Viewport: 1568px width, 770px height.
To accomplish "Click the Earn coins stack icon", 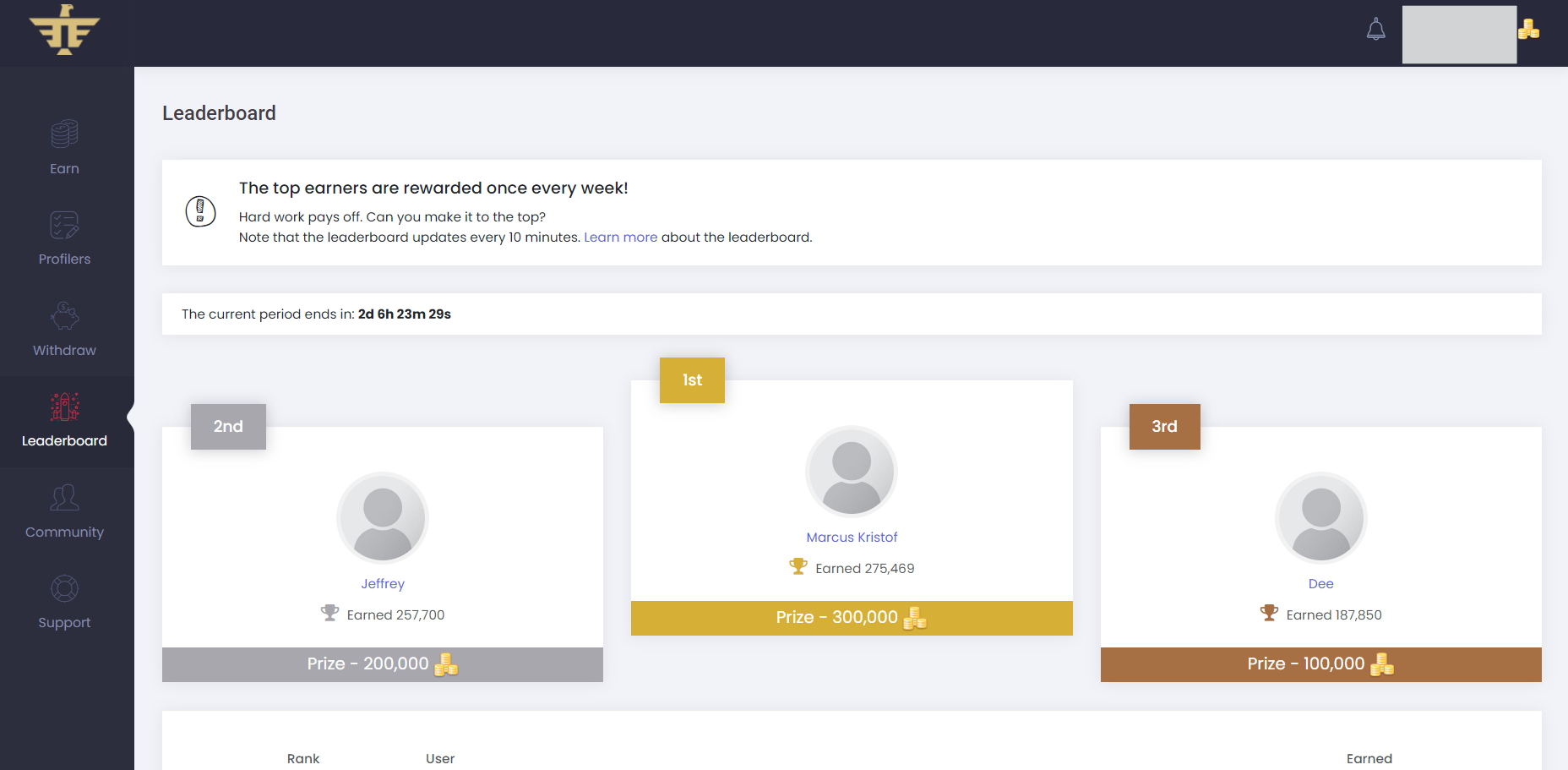I will click(x=64, y=134).
